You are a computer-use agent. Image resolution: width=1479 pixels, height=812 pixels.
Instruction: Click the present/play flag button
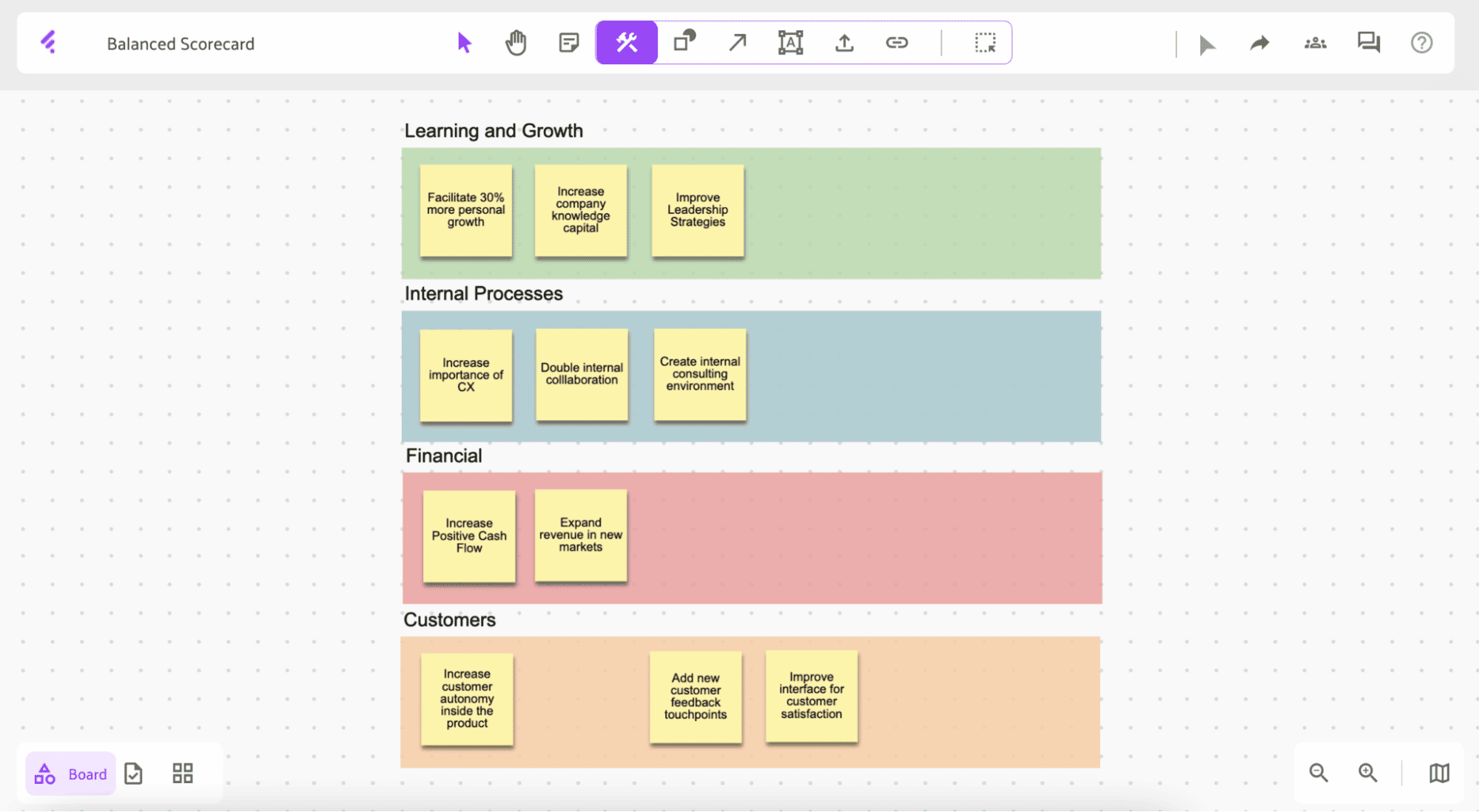coord(1206,42)
